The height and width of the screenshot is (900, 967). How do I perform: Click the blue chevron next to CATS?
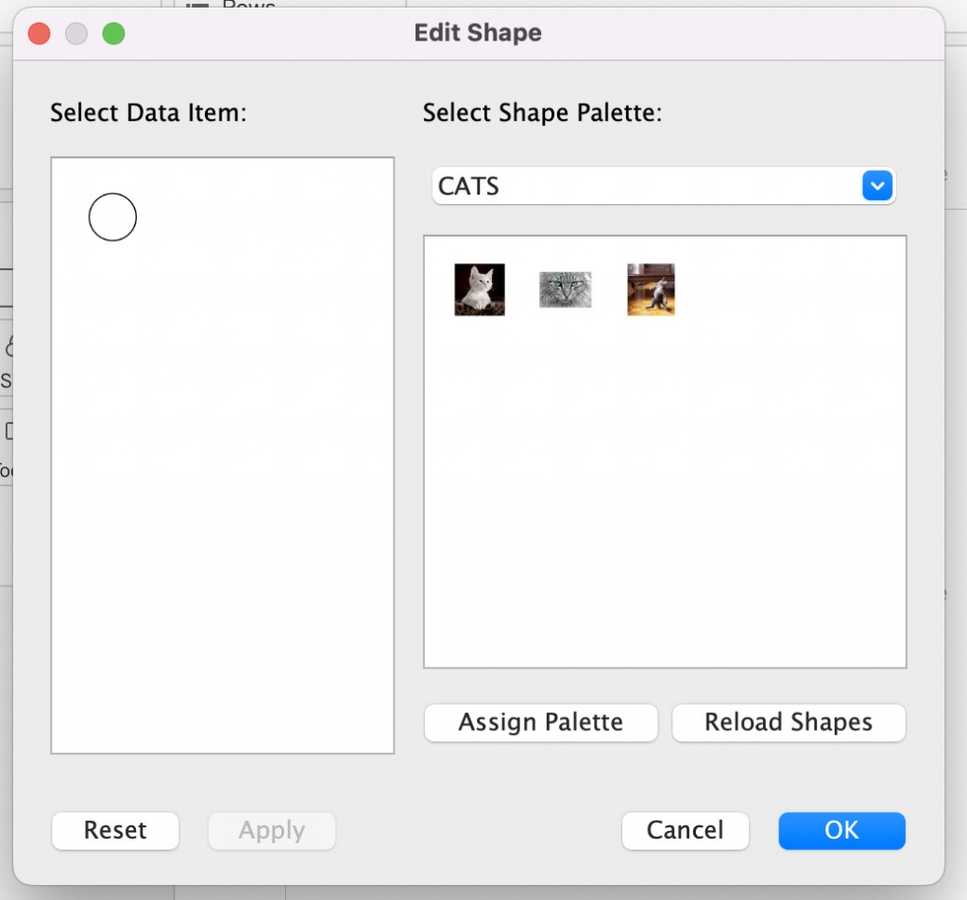click(x=877, y=185)
